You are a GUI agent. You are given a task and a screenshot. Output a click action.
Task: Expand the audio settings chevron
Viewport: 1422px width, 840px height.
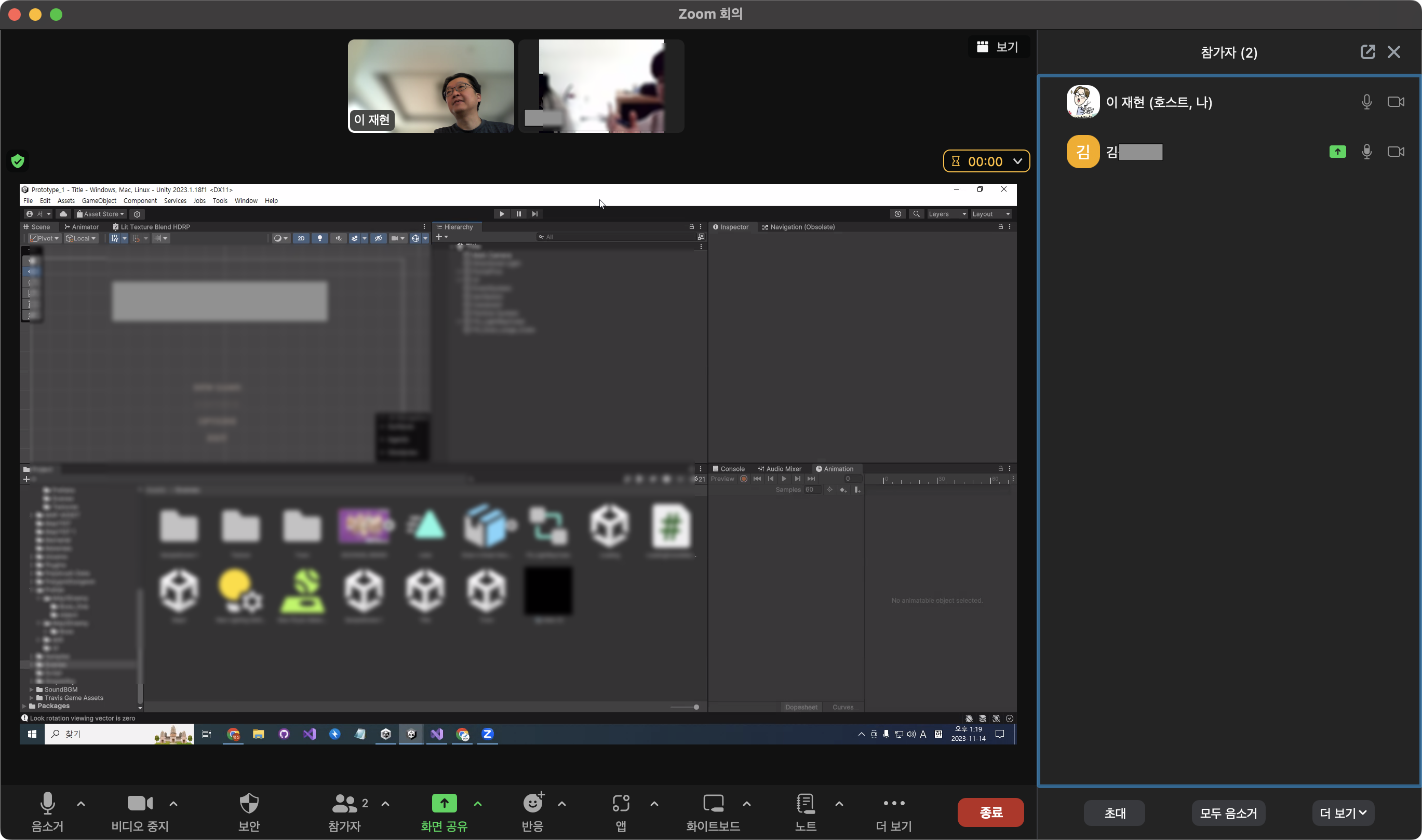tap(81, 804)
